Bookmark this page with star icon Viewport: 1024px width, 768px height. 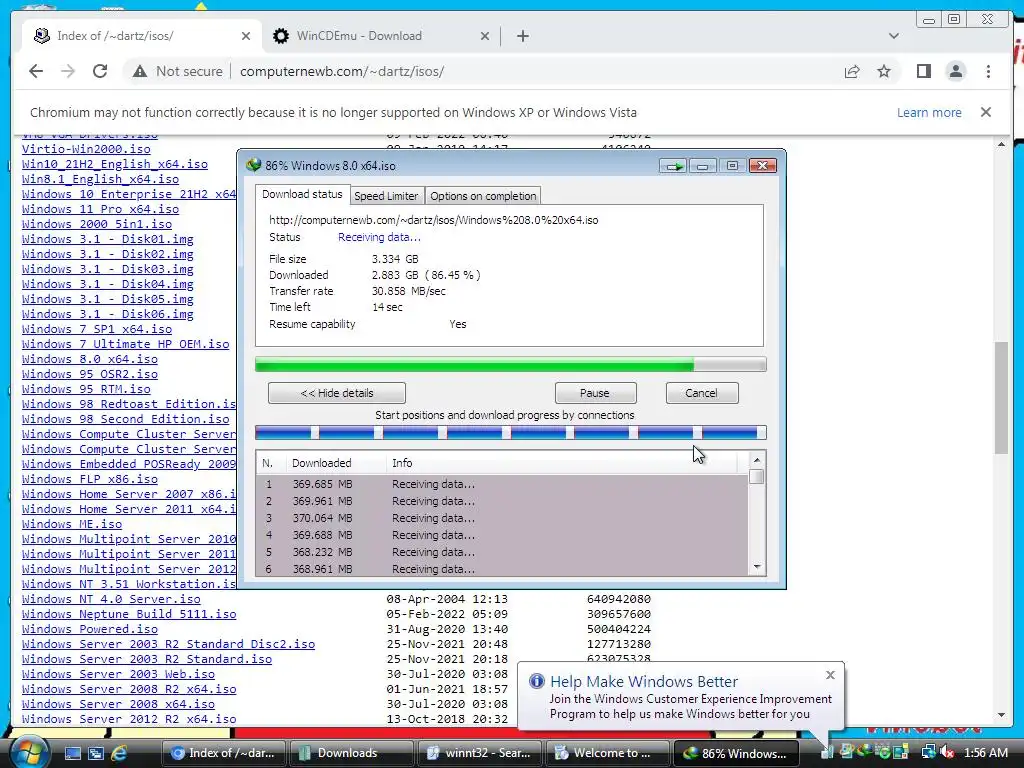[x=884, y=71]
